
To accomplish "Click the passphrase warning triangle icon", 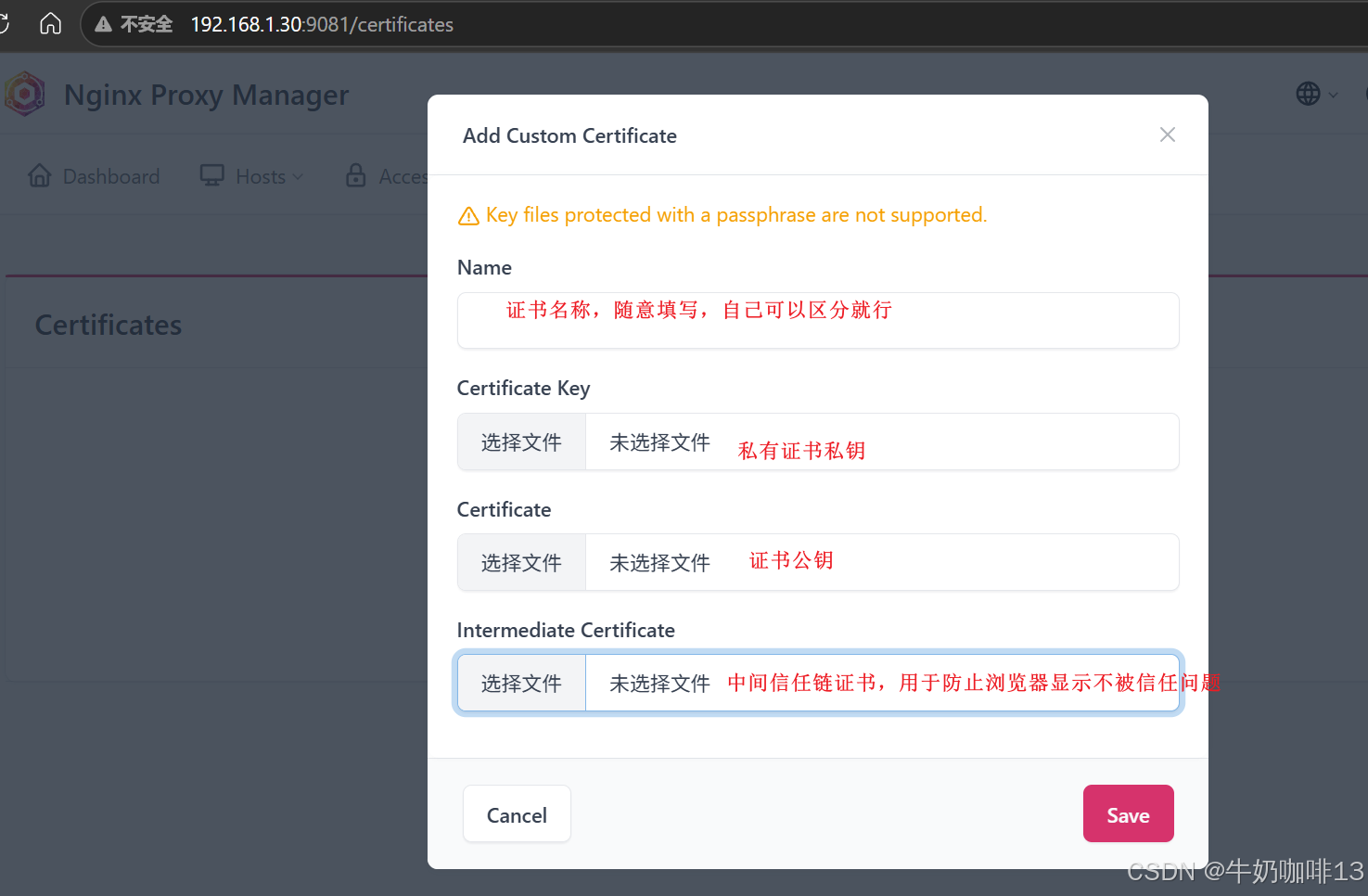I will pos(468,216).
